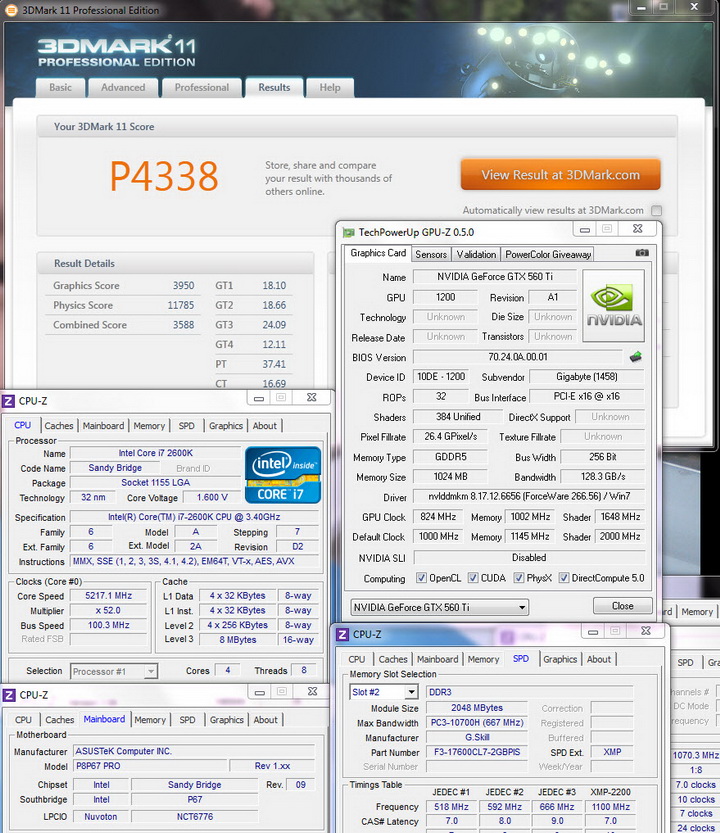720x833 pixels.
Task: Open Mainboard tab in CPU-Z SPD window
Action: 437,659
